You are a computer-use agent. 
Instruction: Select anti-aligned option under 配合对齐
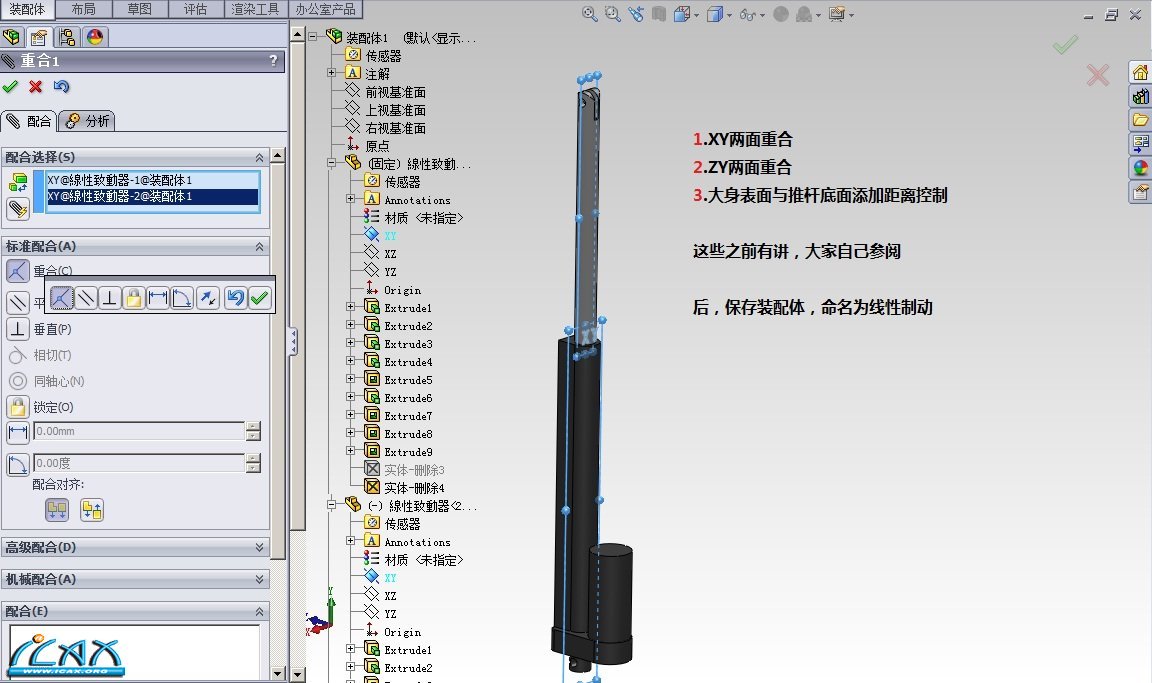coord(92,510)
